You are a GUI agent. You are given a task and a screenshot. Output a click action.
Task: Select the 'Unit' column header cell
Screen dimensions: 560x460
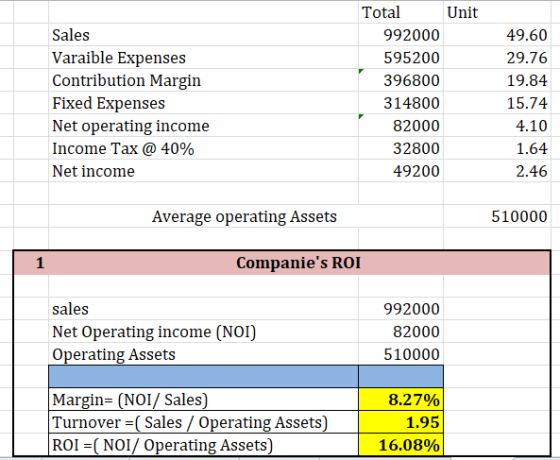pos(497,12)
